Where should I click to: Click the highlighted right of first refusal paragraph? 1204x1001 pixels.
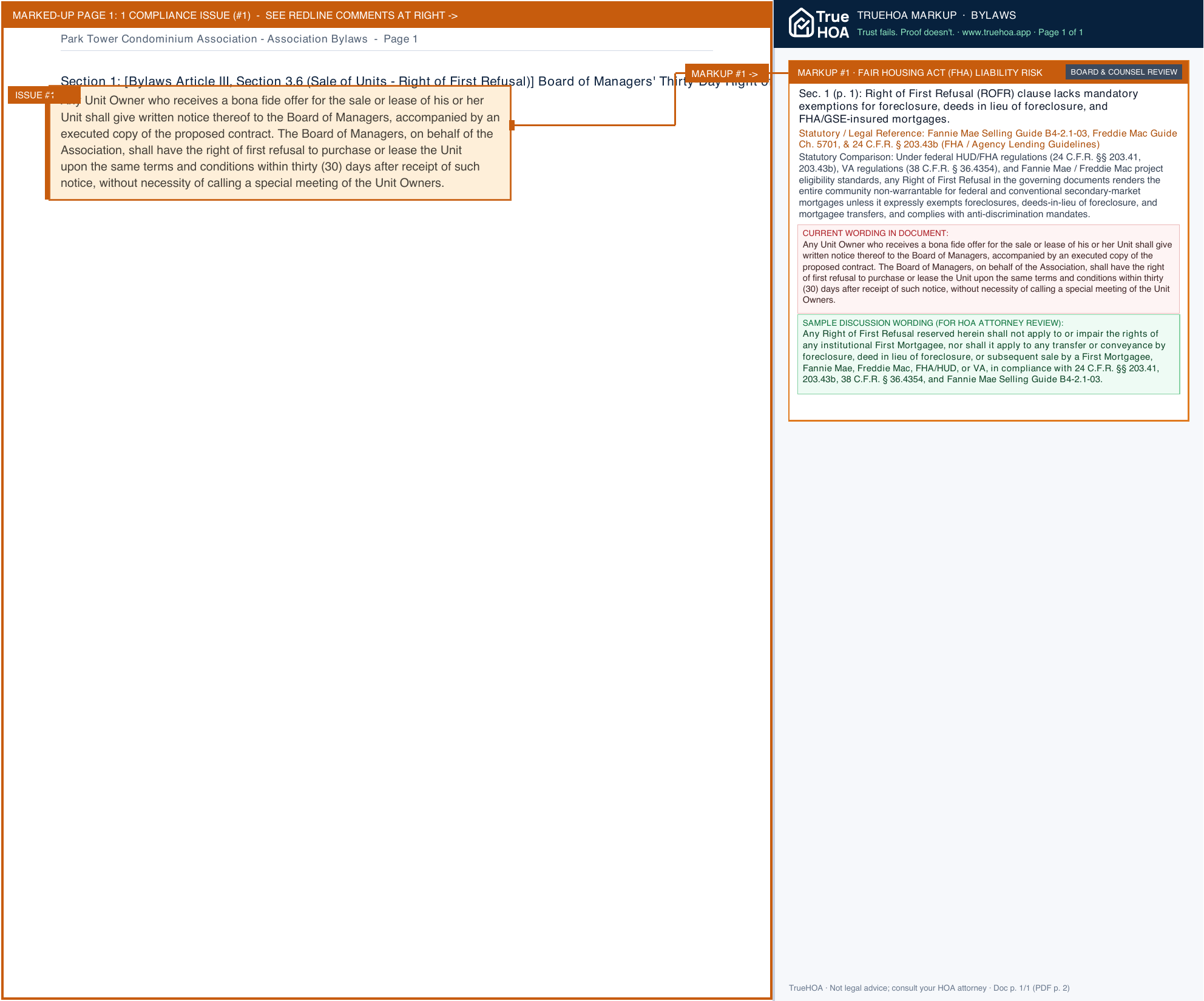pos(280,143)
